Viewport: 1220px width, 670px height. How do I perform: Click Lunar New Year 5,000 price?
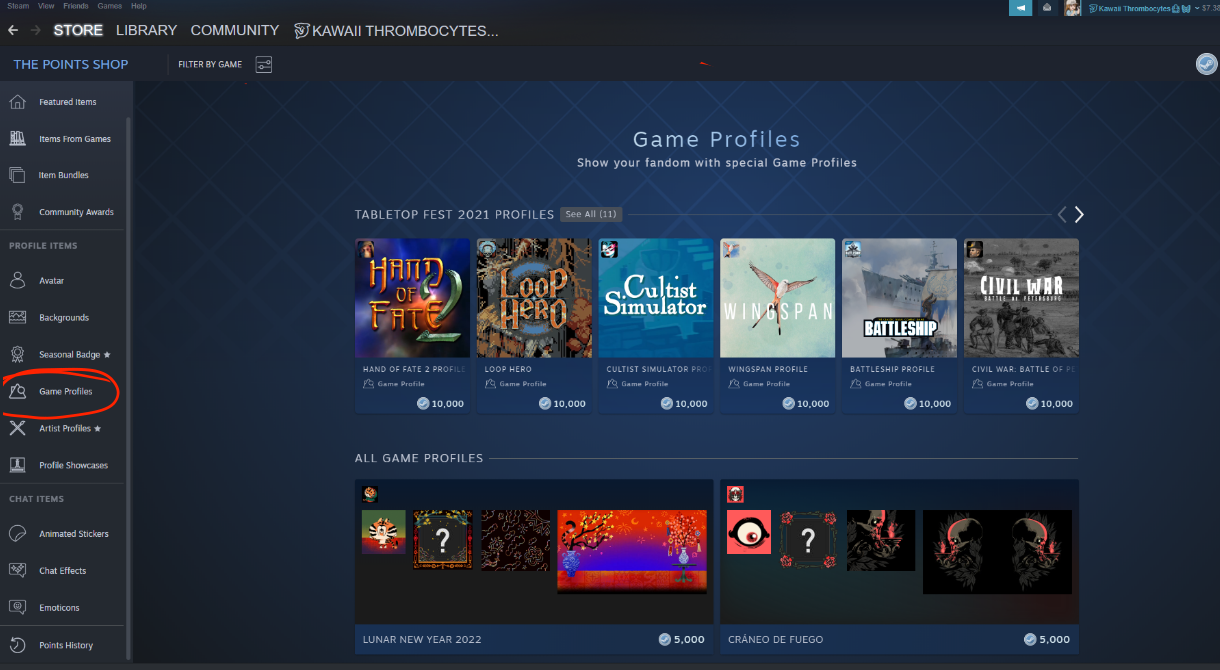(682, 640)
